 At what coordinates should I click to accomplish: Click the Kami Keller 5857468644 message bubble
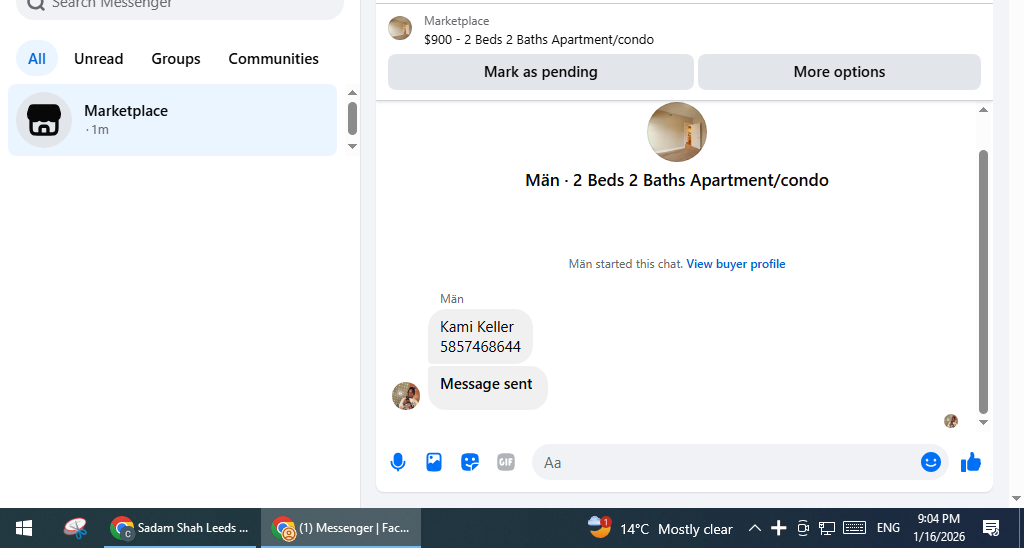480,336
